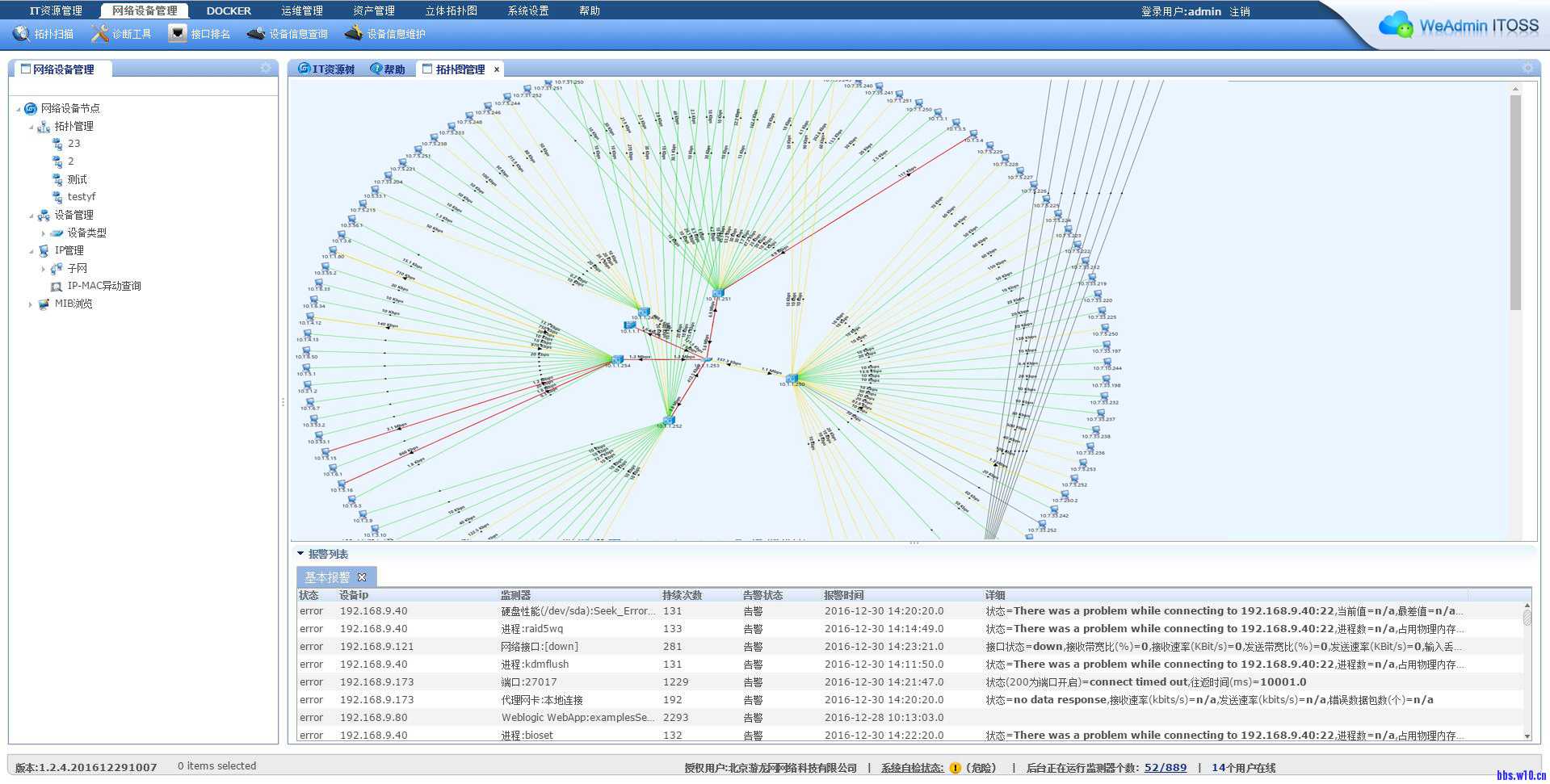Select the testyf topology tree item
The width and height of the screenshot is (1550, 784).
pos(81,197)
